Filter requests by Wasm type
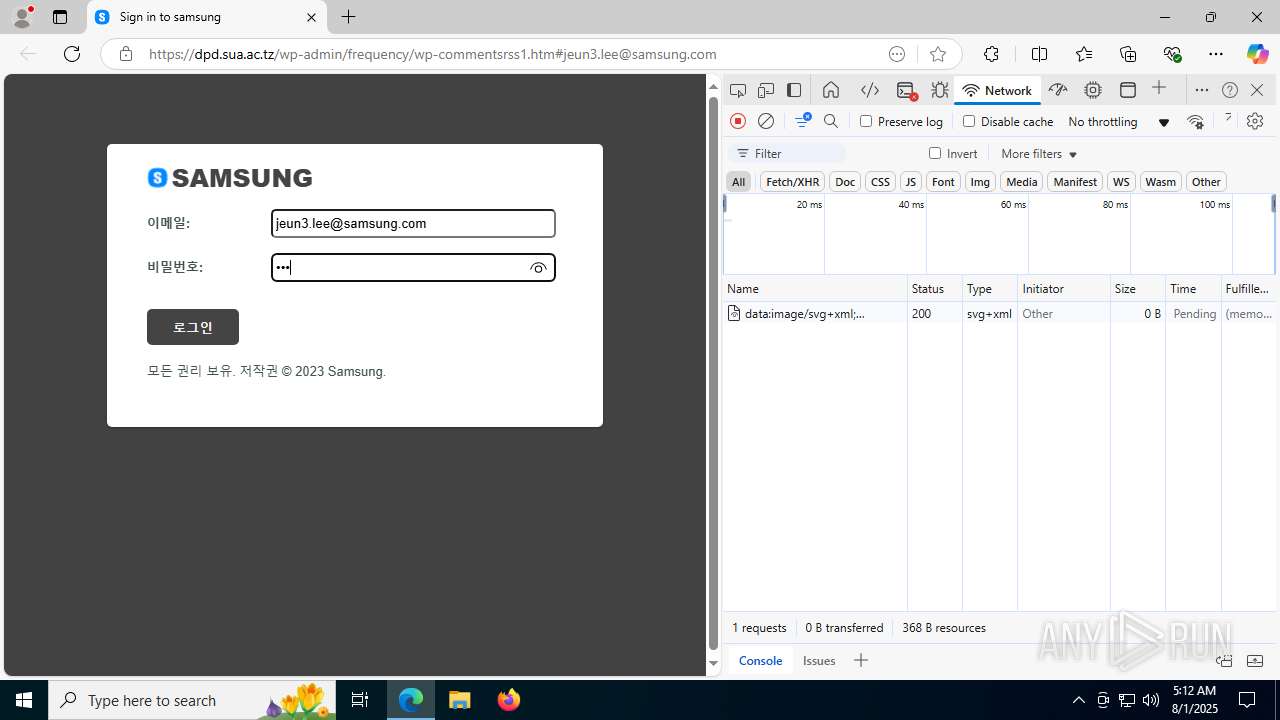The image size is (1280, 720). tap(1160, 182)
